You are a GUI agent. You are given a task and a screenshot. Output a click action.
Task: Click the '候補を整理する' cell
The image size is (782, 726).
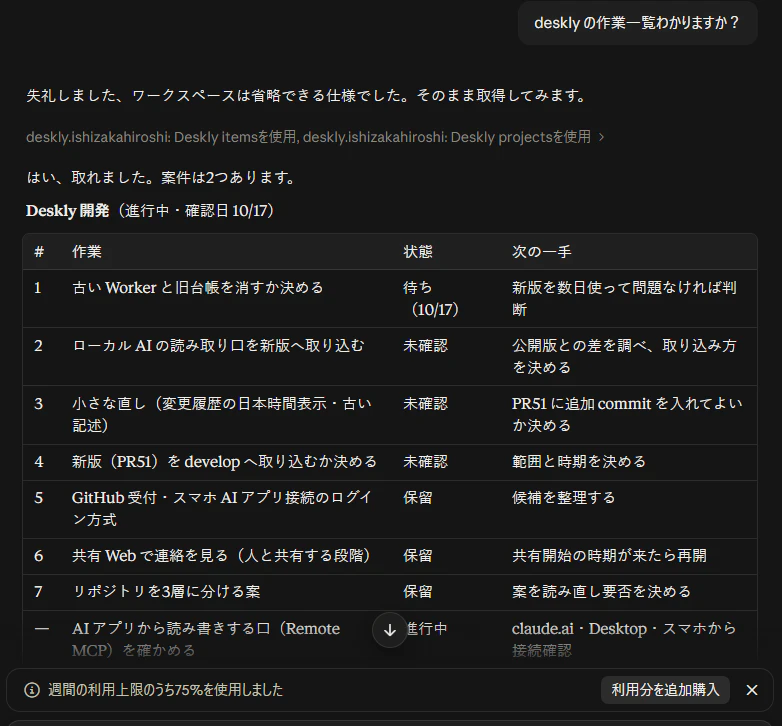coord(564,498)
